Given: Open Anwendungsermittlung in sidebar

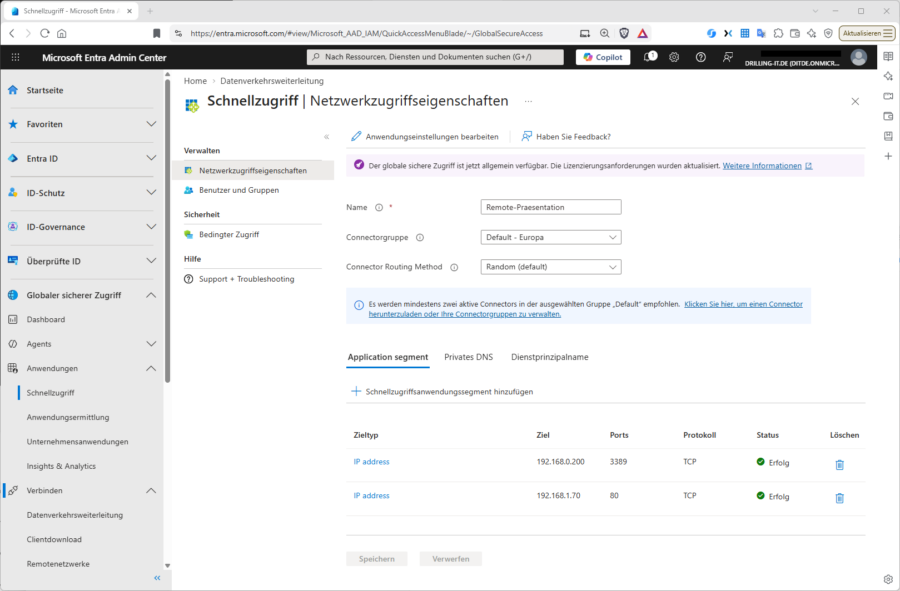Looking at the screenshot, I should [68, 417].
